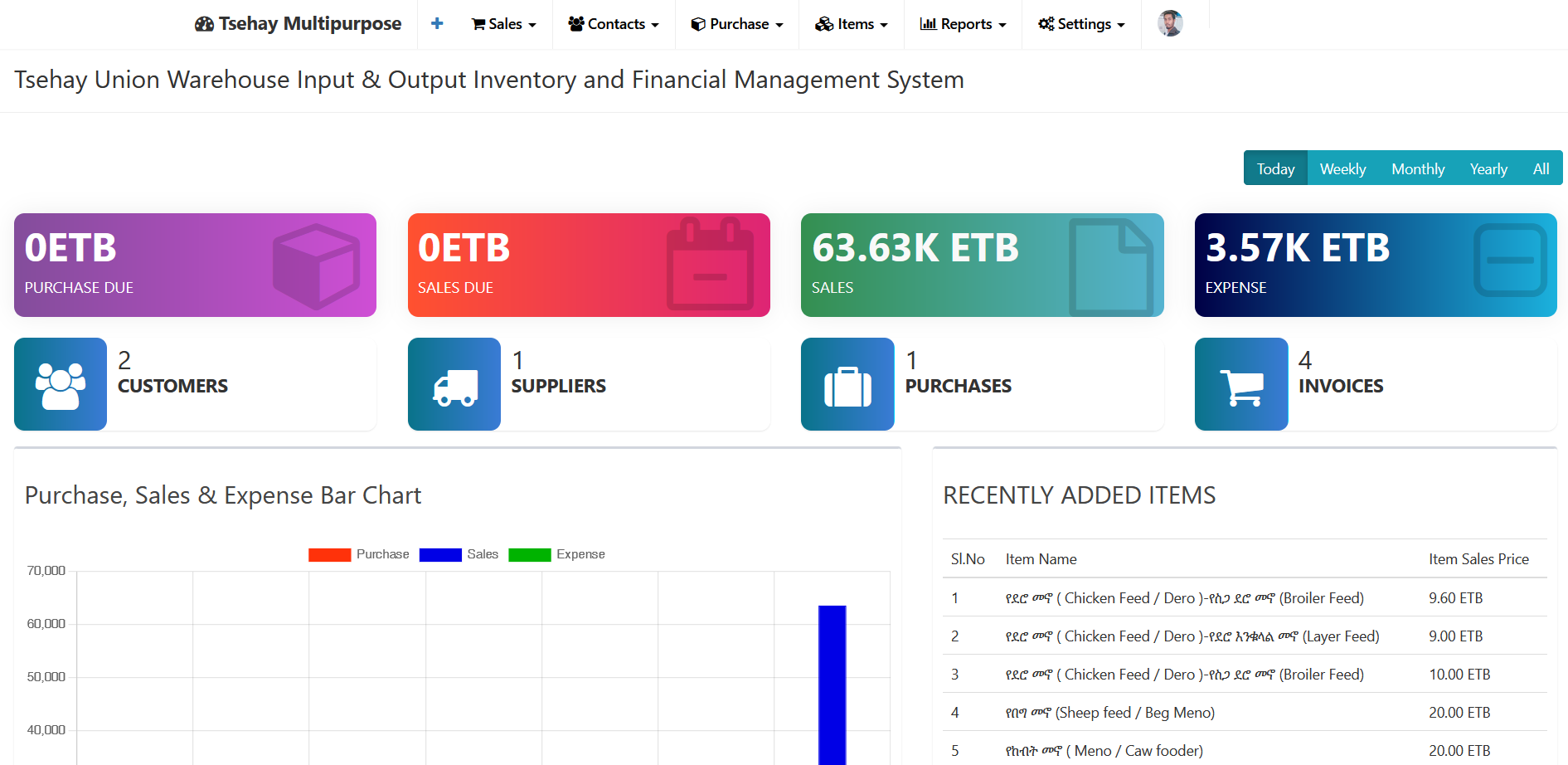Select the Sheep feed item row
1568x765 pixels.
[x=1109, y=713]
